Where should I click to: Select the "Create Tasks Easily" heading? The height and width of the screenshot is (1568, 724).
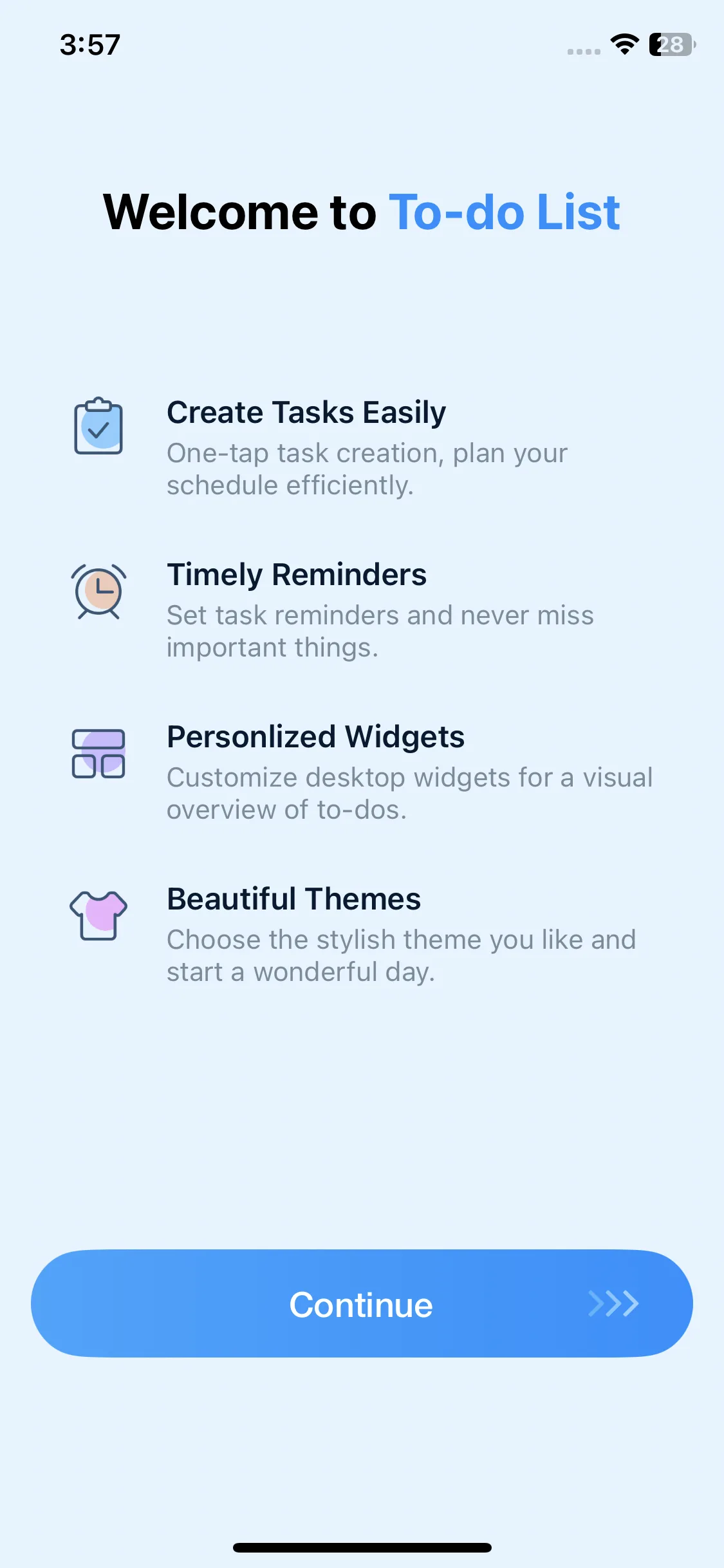(306, 413)
